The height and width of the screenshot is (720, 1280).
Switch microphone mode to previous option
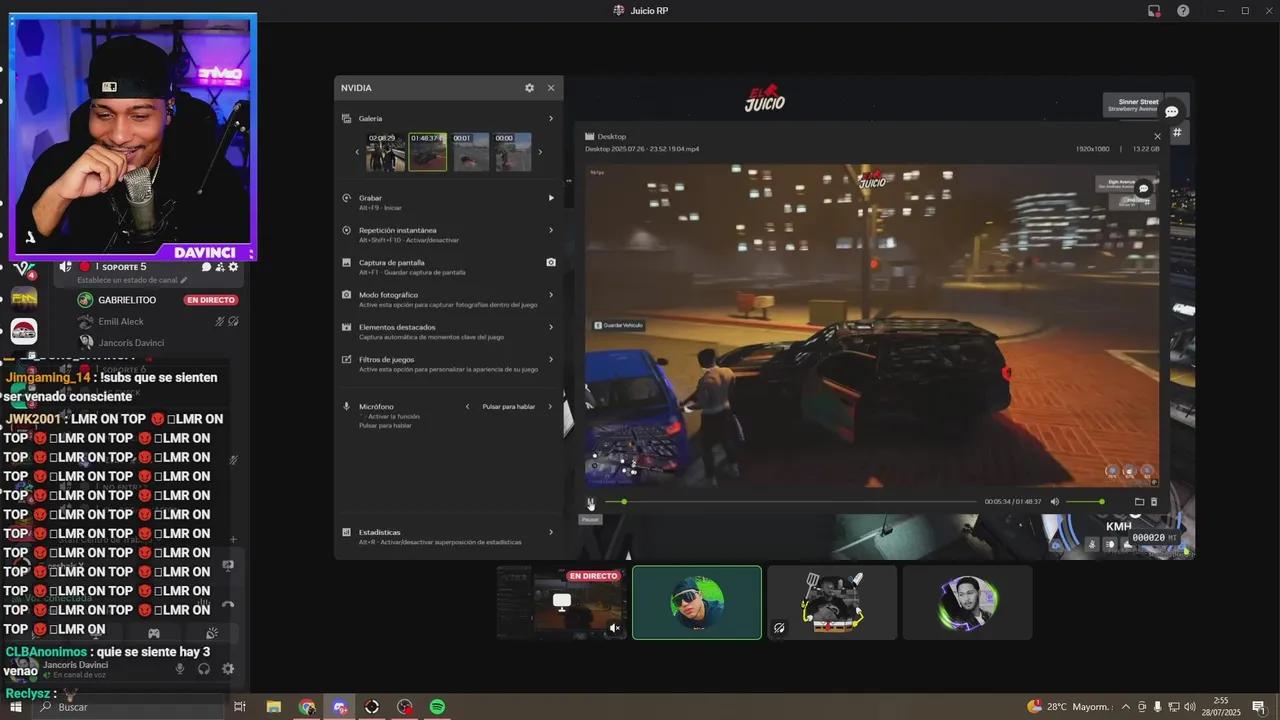[x=467, y=407]
